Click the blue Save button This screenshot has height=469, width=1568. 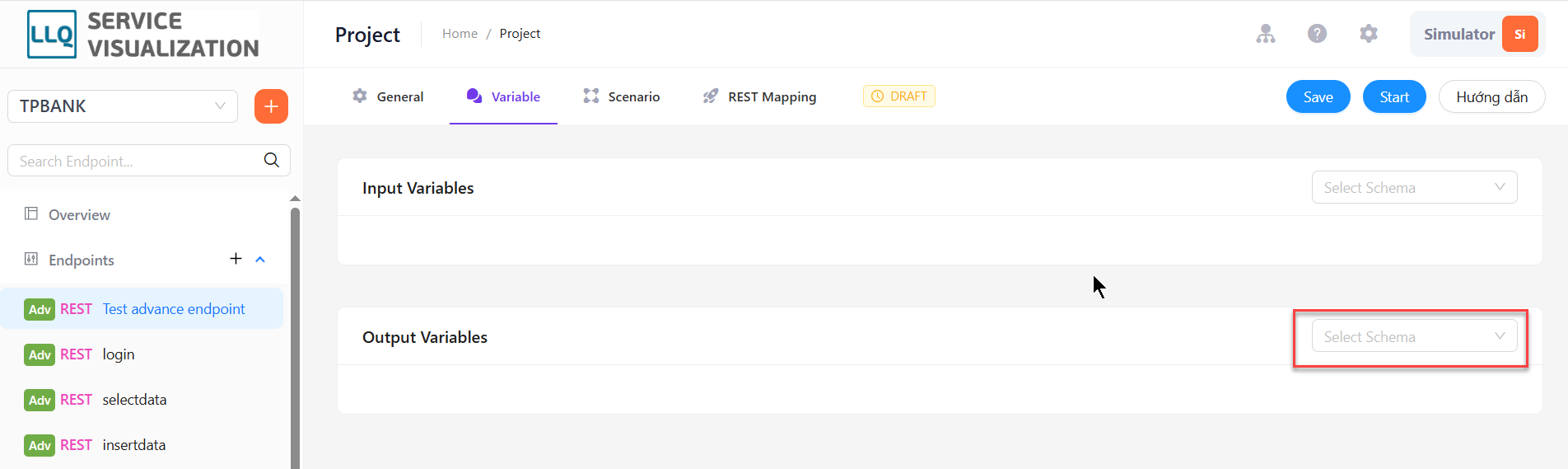pos(1318,96)
